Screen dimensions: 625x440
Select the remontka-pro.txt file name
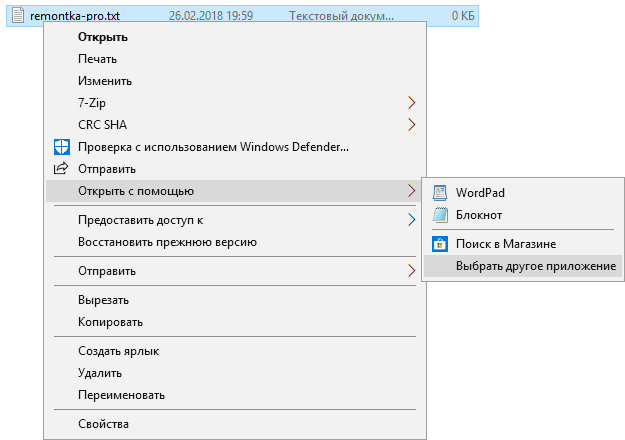[x=75, y=16]
